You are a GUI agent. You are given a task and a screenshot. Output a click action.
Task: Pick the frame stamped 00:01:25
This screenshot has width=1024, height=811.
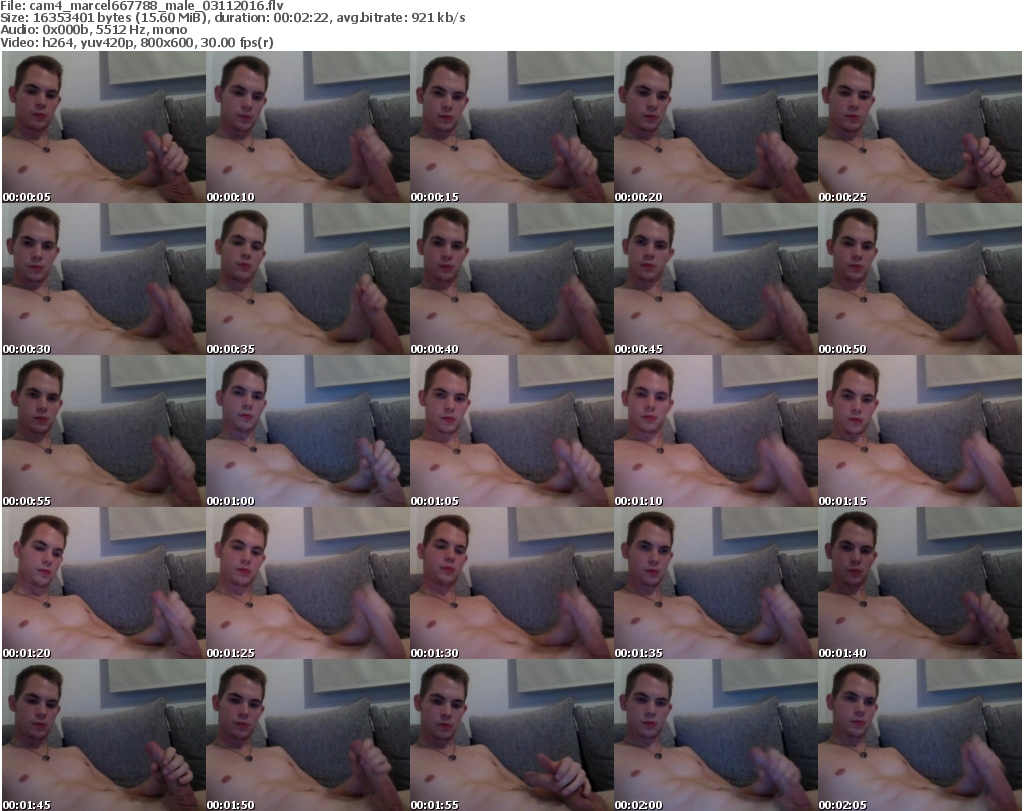(308, 583)
